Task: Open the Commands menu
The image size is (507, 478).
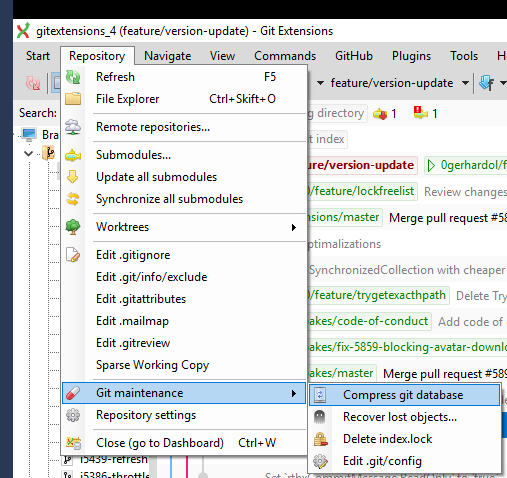Action: pos(285,56)
